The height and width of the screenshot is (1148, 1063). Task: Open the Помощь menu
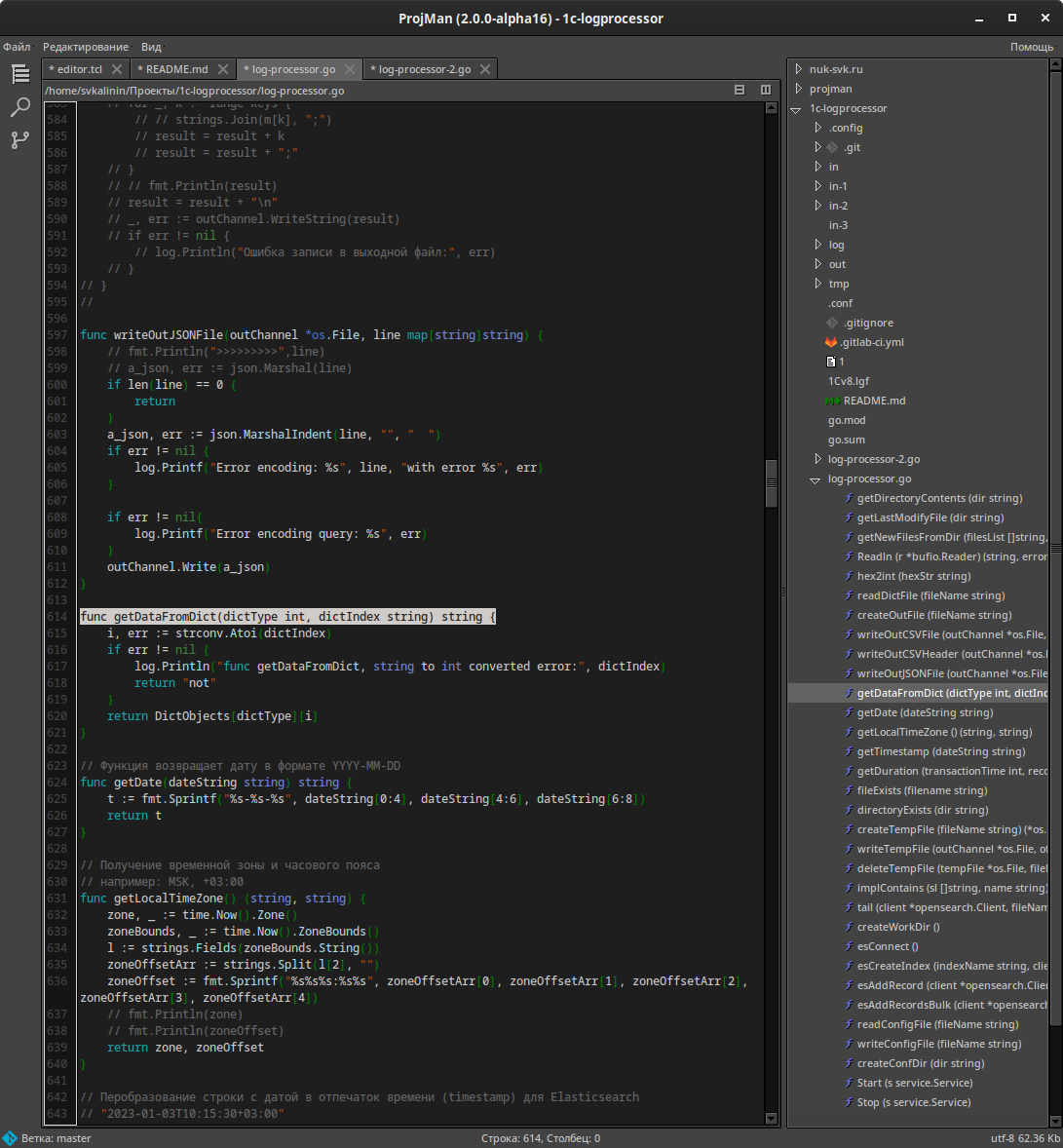(1032, 47)
